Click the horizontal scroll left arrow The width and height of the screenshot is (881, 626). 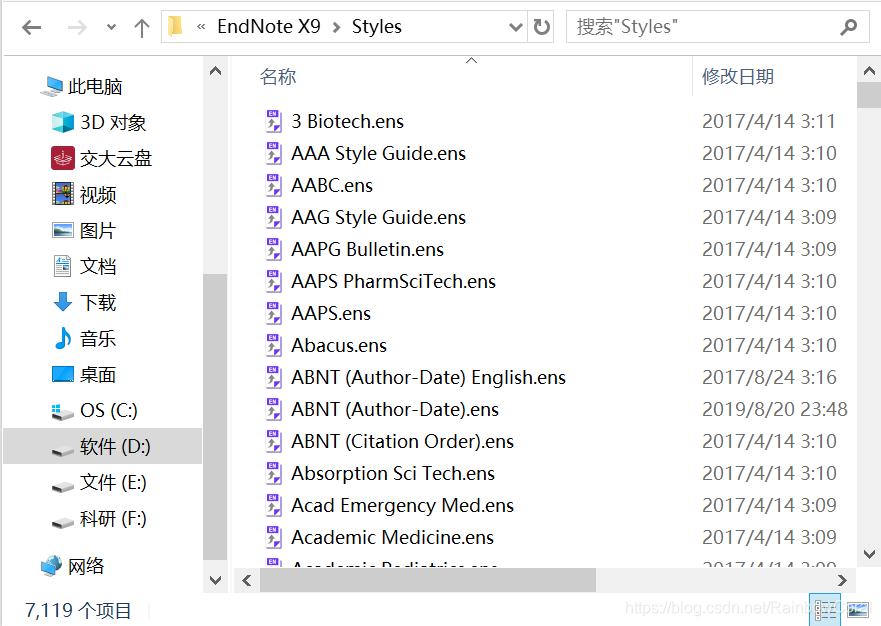coord(247,580)
